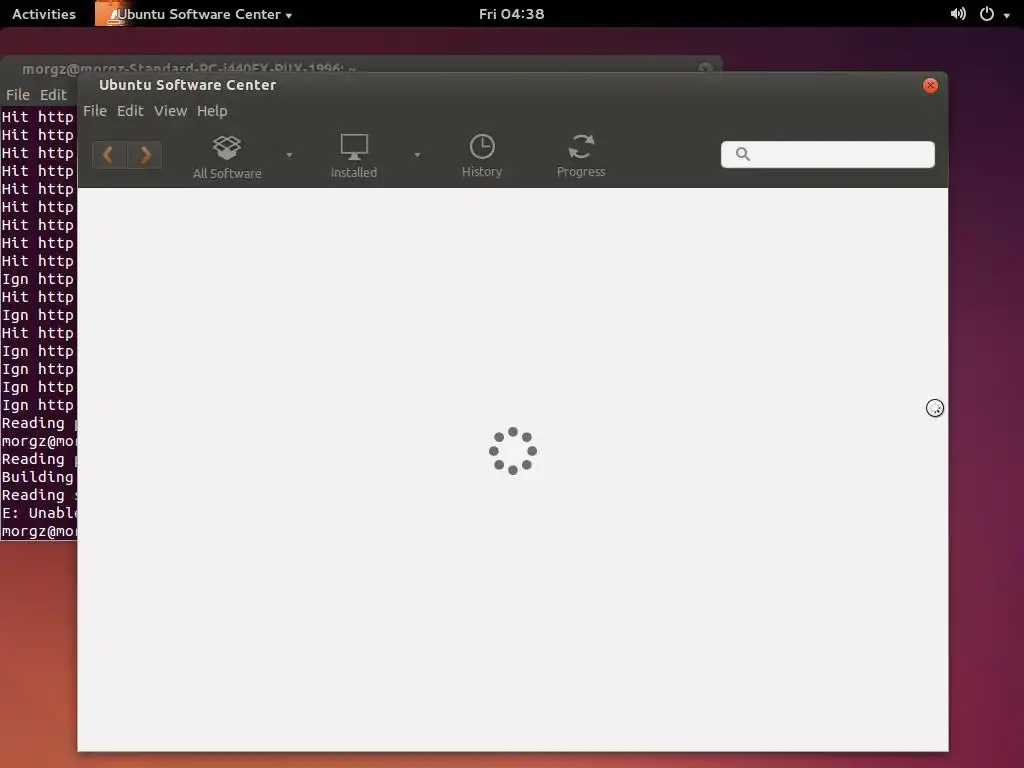The image size is (1024, 768).
Task: Open the View menu
Action: point(170,111)
